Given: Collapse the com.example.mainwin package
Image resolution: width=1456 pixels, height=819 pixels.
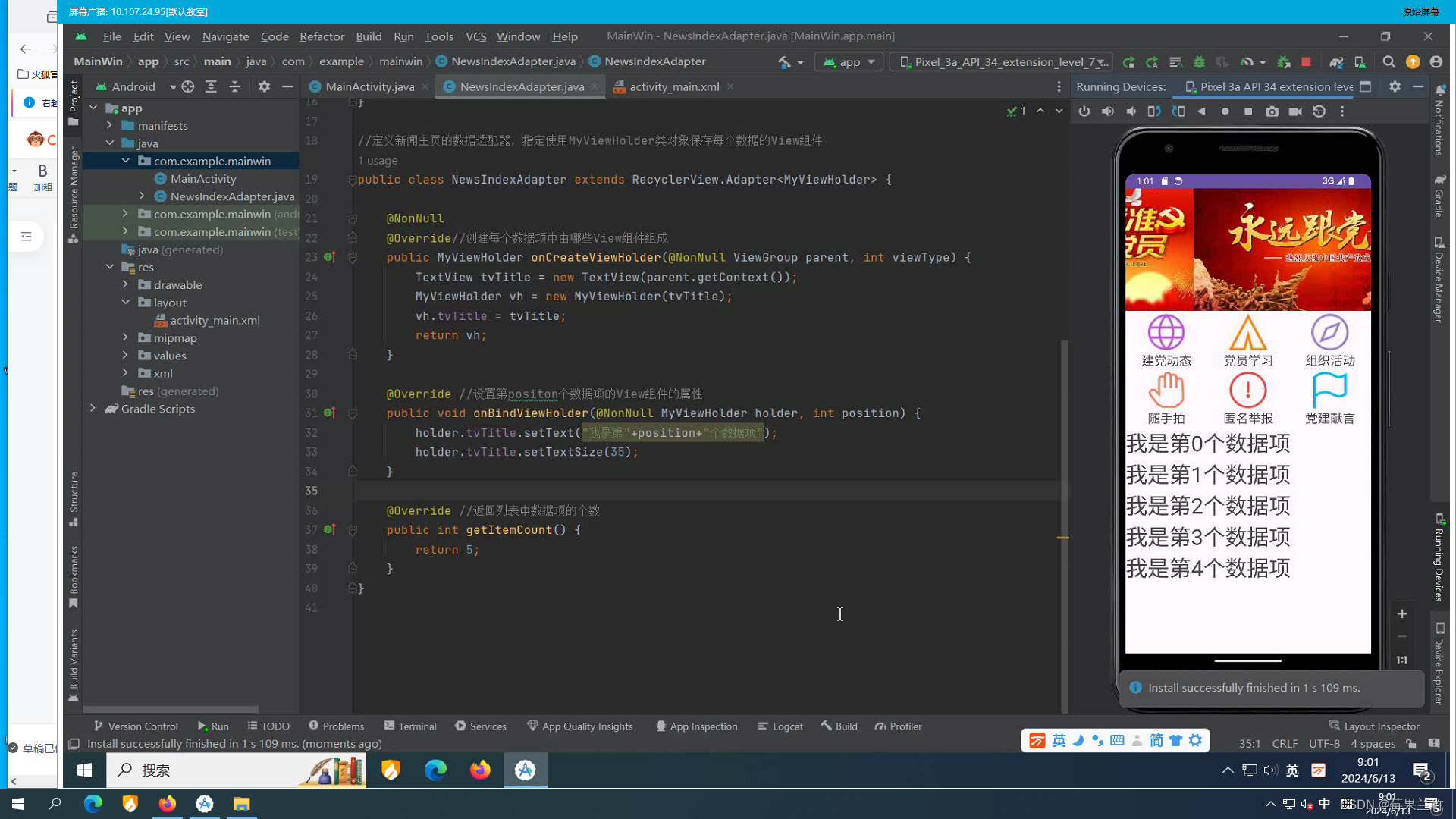Looking at the screenshot, I should 126,160.
